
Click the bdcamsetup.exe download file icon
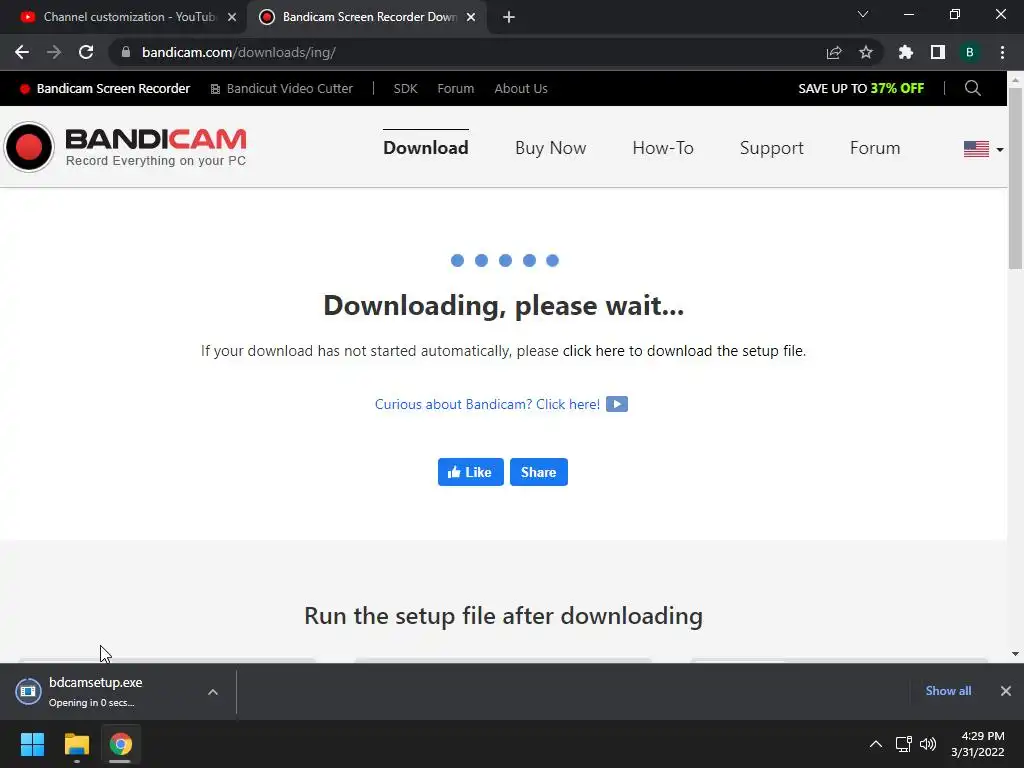pyautogui.click(x=29, y=691)
